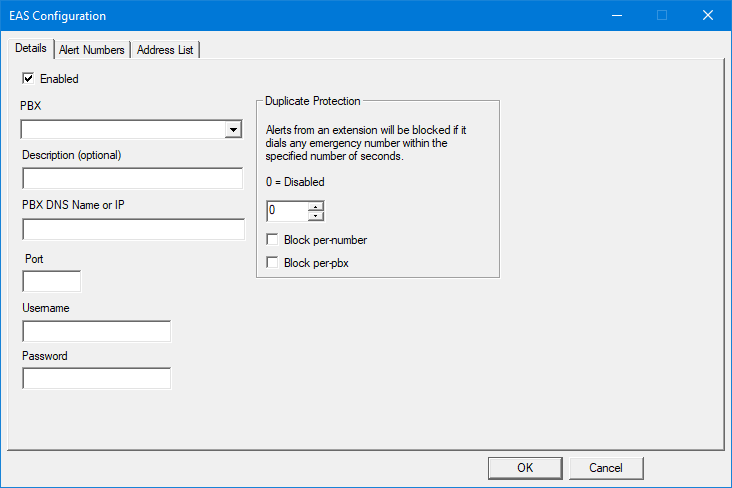Screen dimensions: 732x488
Task: Uncheck the Enabled checkbox
Action: [x=29, y=78]
